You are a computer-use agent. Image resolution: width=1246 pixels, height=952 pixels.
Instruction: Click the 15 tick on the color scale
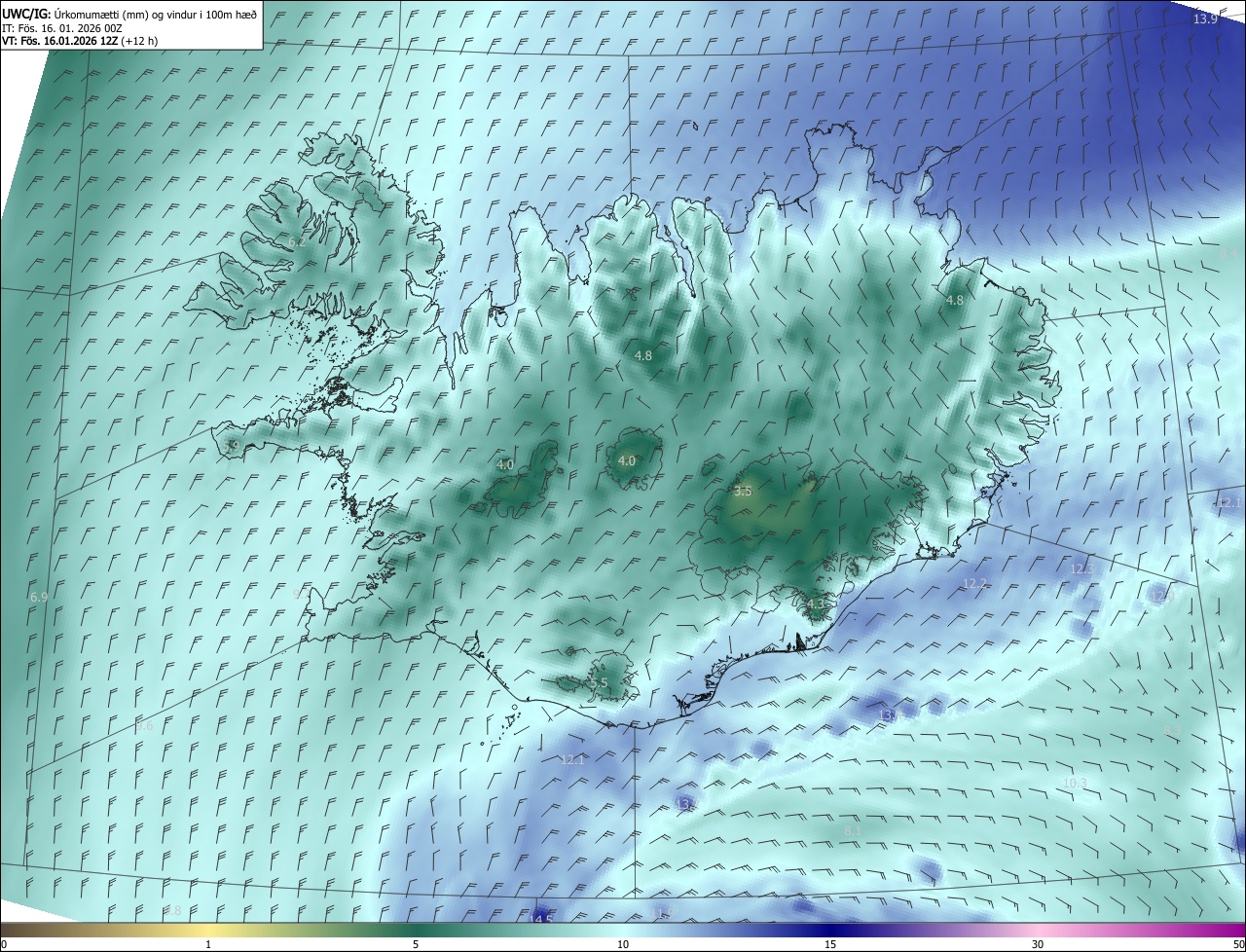click(830, 944)
